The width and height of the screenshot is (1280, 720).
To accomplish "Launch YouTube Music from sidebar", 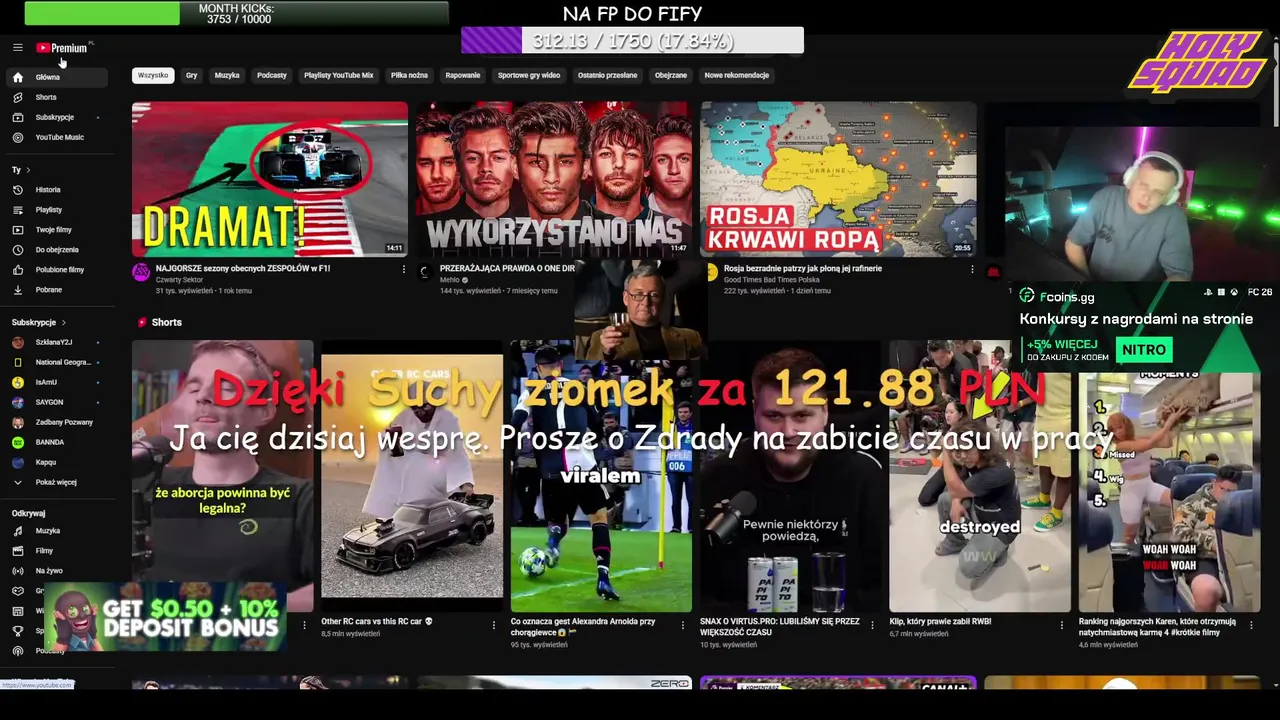I will pyautogui.click(x=60, y=137).
